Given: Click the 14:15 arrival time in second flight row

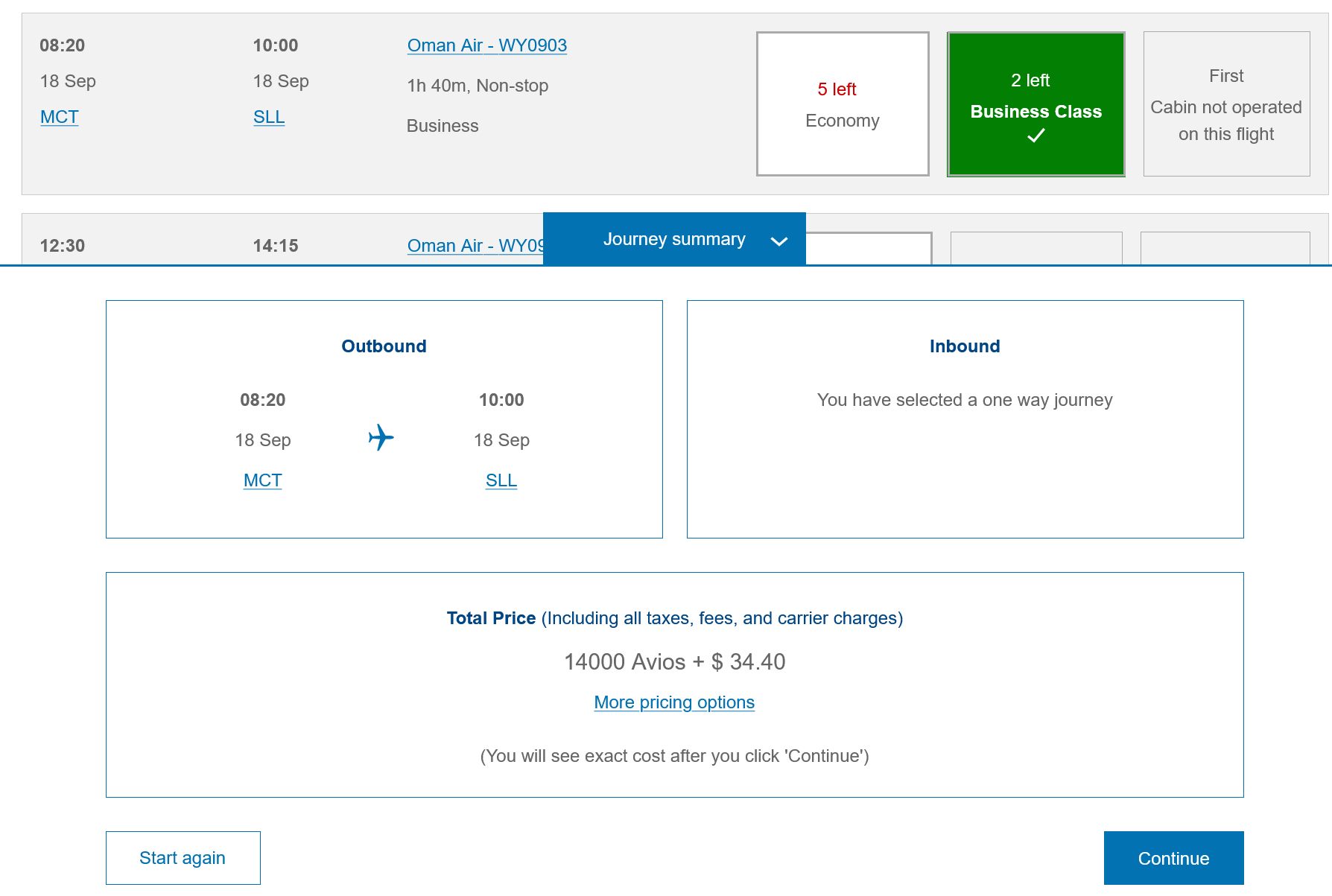Looking at the screenshot, I should point(276,246).
